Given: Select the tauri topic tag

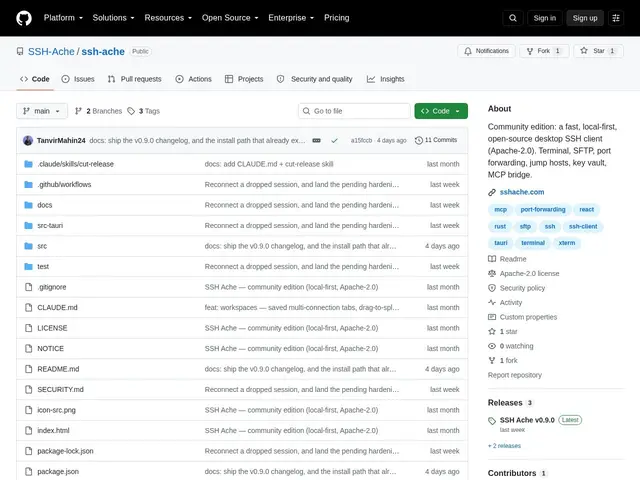Looking at the screenshot, I should (500, 243).
